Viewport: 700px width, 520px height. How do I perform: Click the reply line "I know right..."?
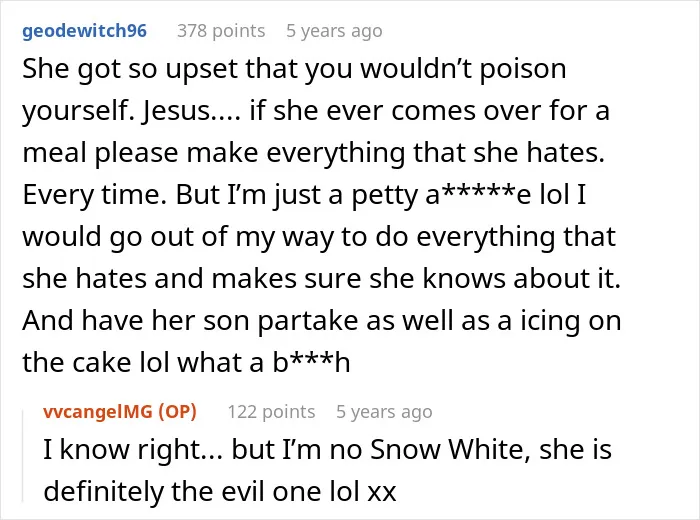(x=327, y=449)
